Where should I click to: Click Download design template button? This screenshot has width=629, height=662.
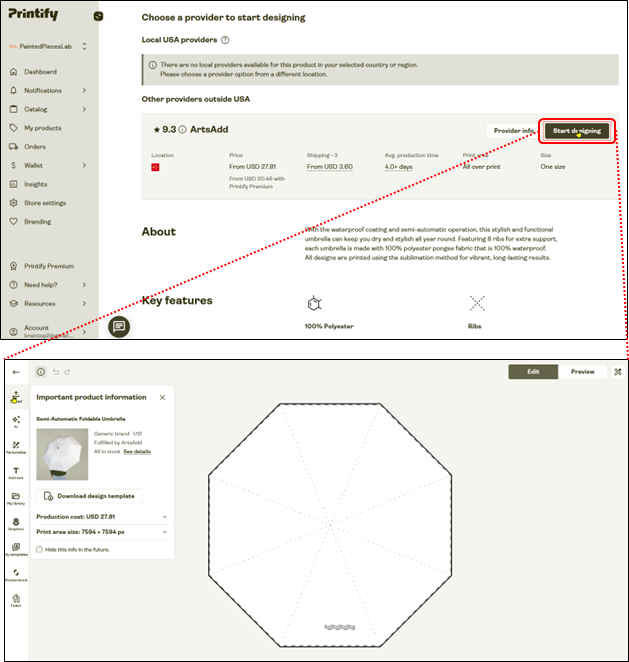coord(89,496)
